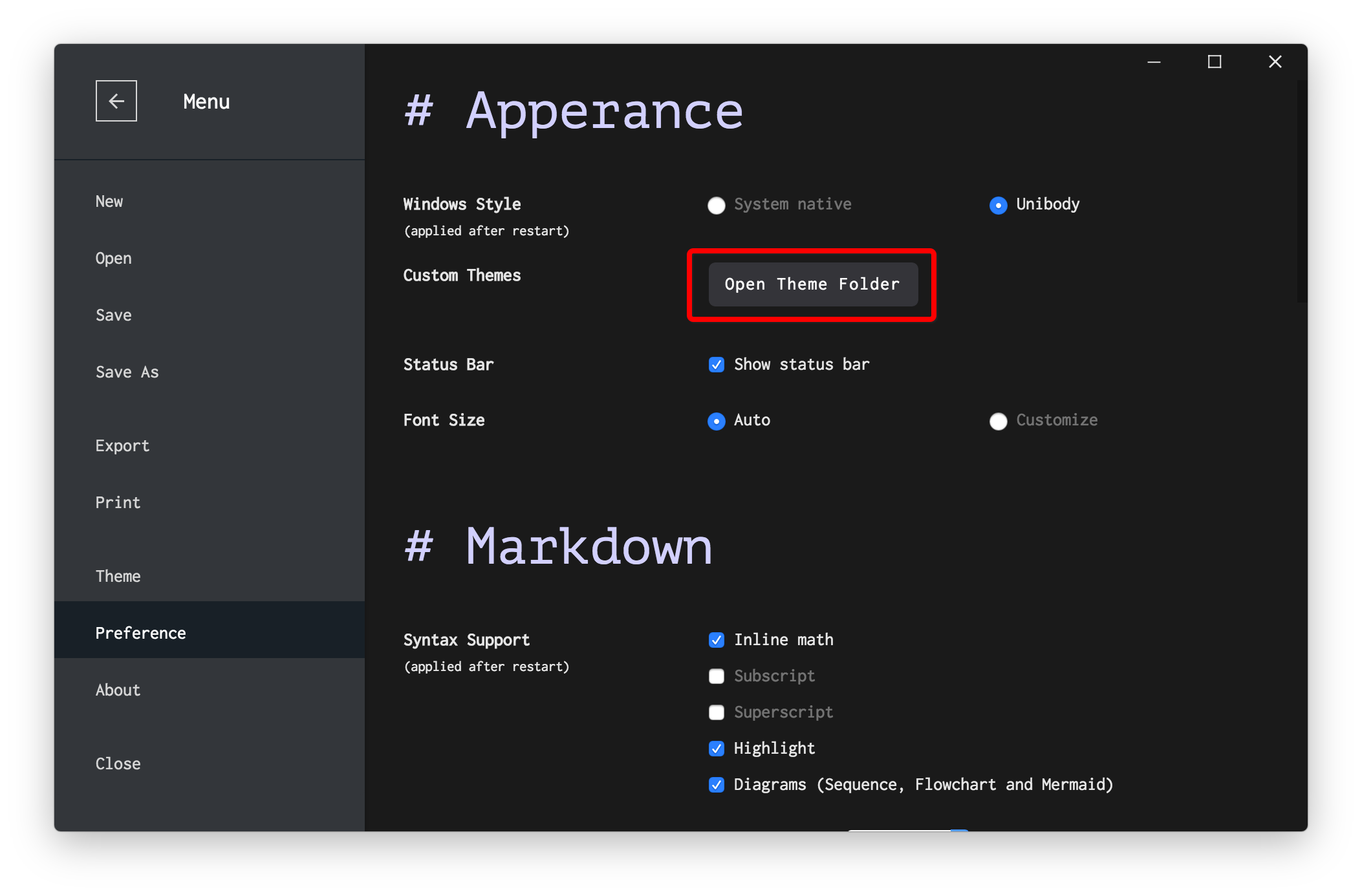Maximize the window using the square icon

pos(1215,62)
